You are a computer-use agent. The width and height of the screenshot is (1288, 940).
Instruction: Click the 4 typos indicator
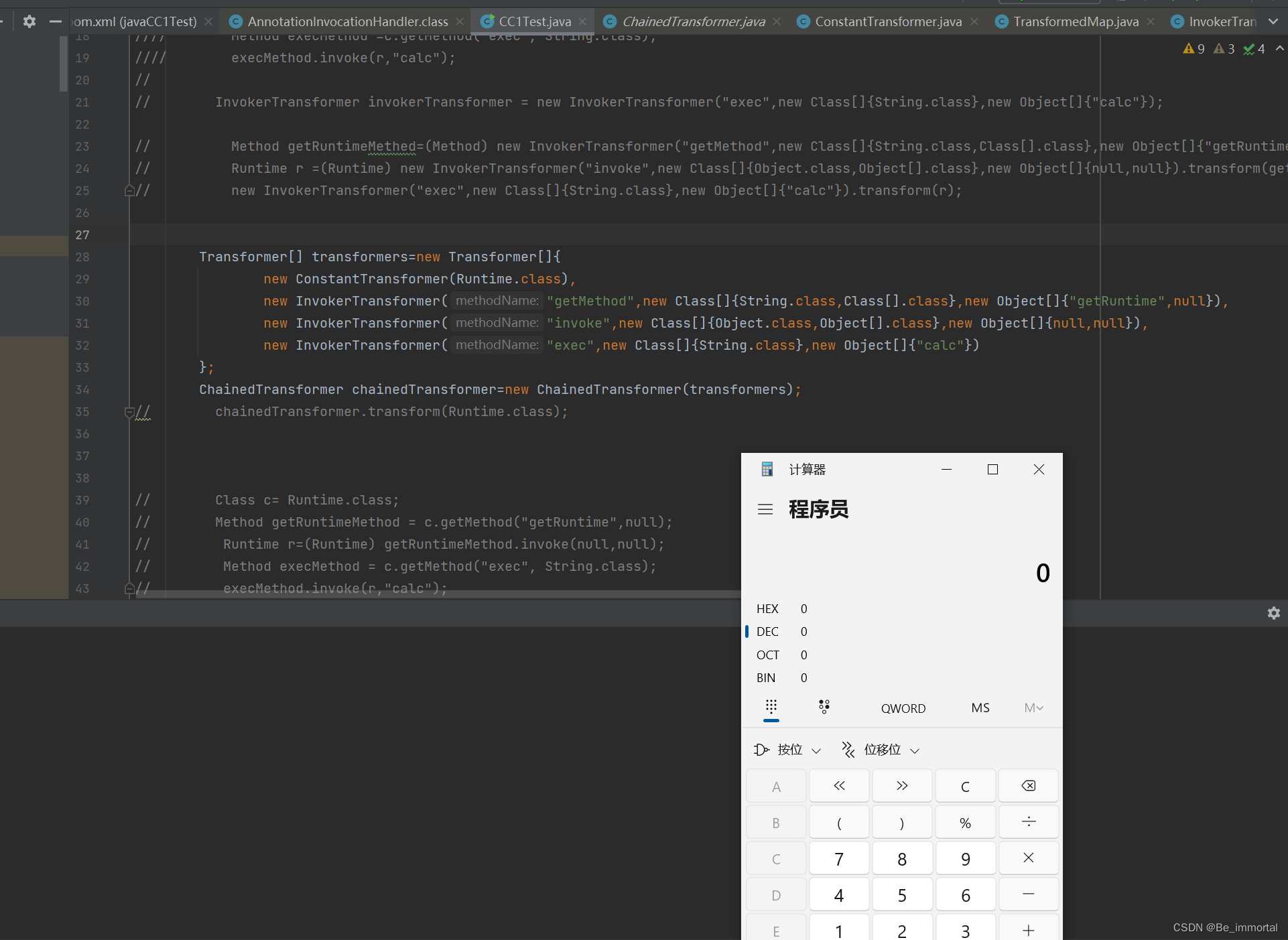pyautogui.click(x=1254, y=49)
